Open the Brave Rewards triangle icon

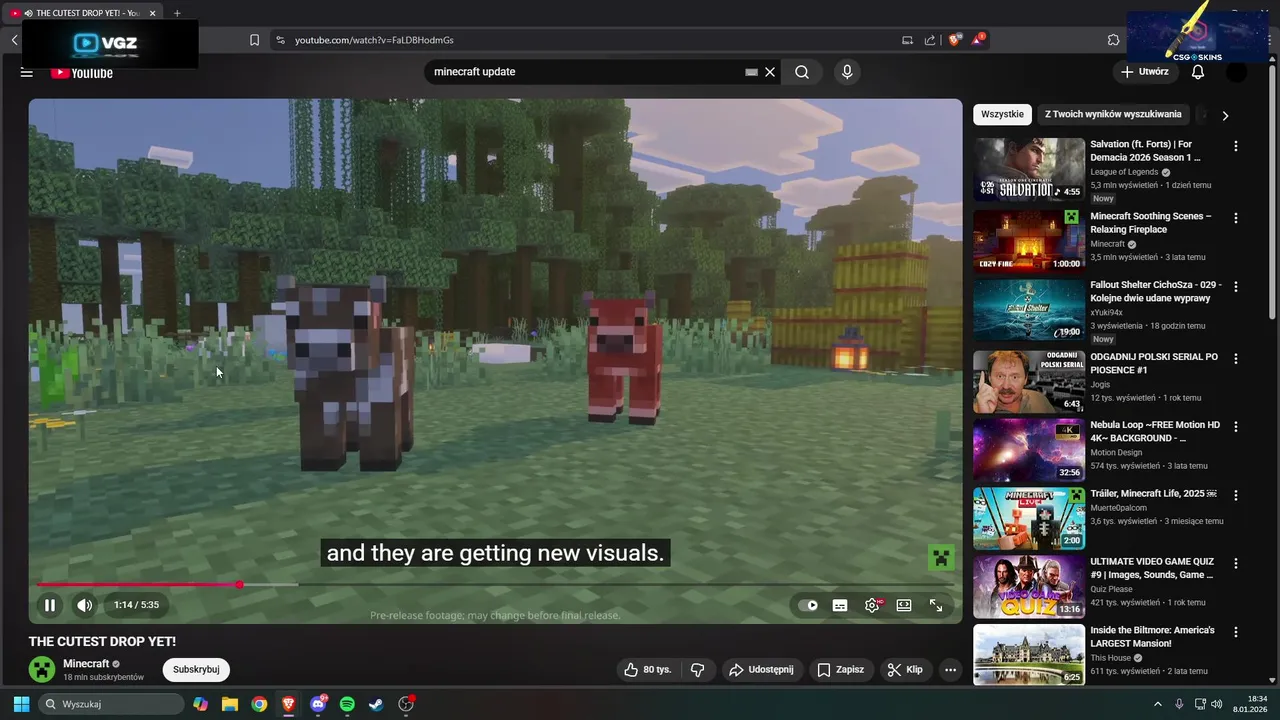click(x=978, y=40)
